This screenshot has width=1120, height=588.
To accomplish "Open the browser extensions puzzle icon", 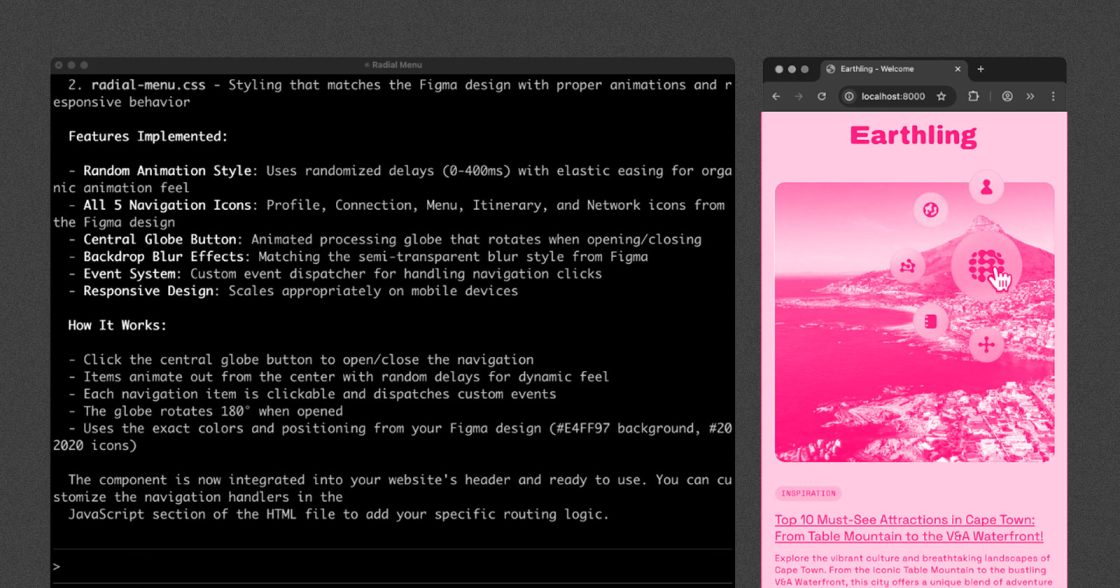I will point(973,96).
